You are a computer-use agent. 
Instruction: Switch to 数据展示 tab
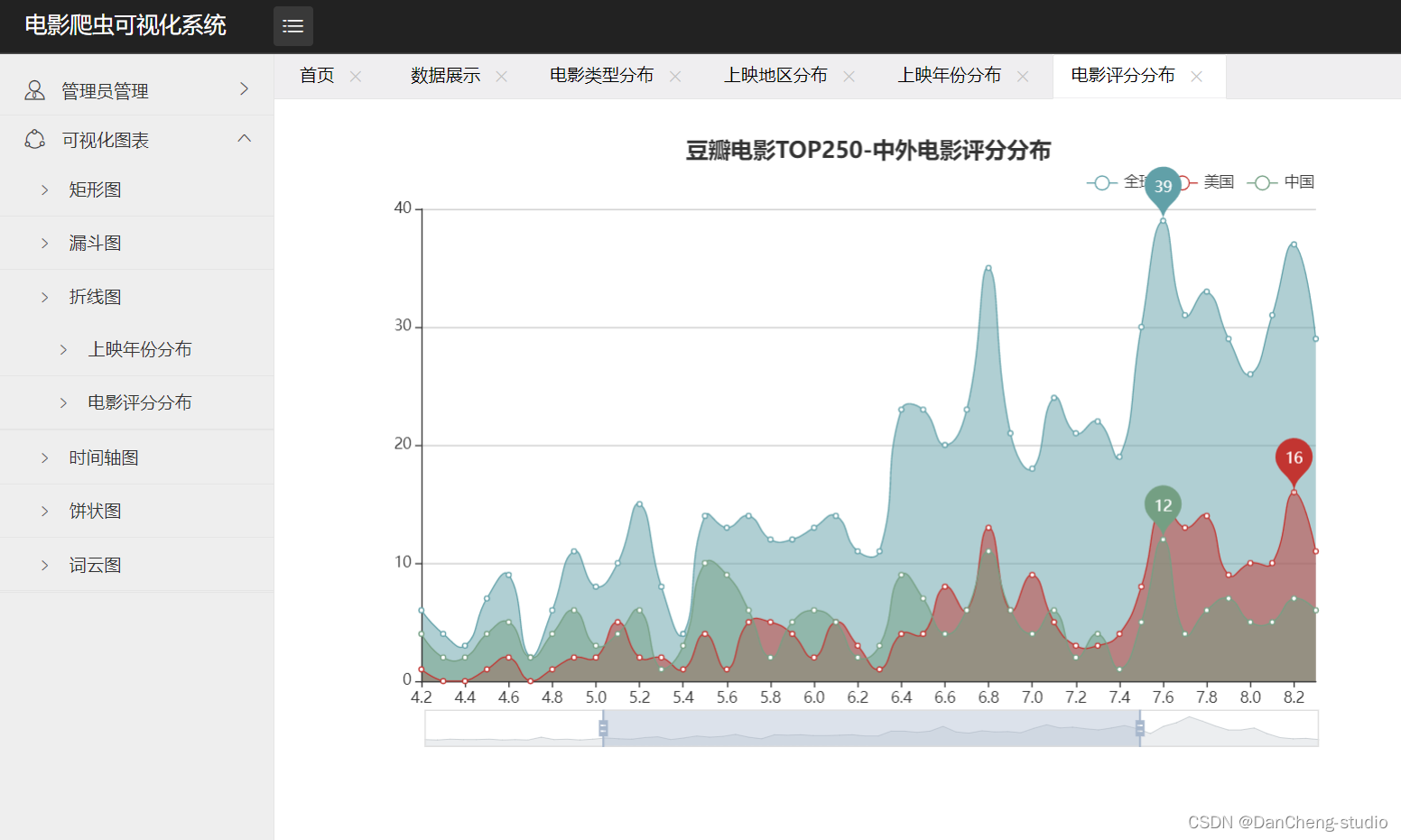coord(445,76)
